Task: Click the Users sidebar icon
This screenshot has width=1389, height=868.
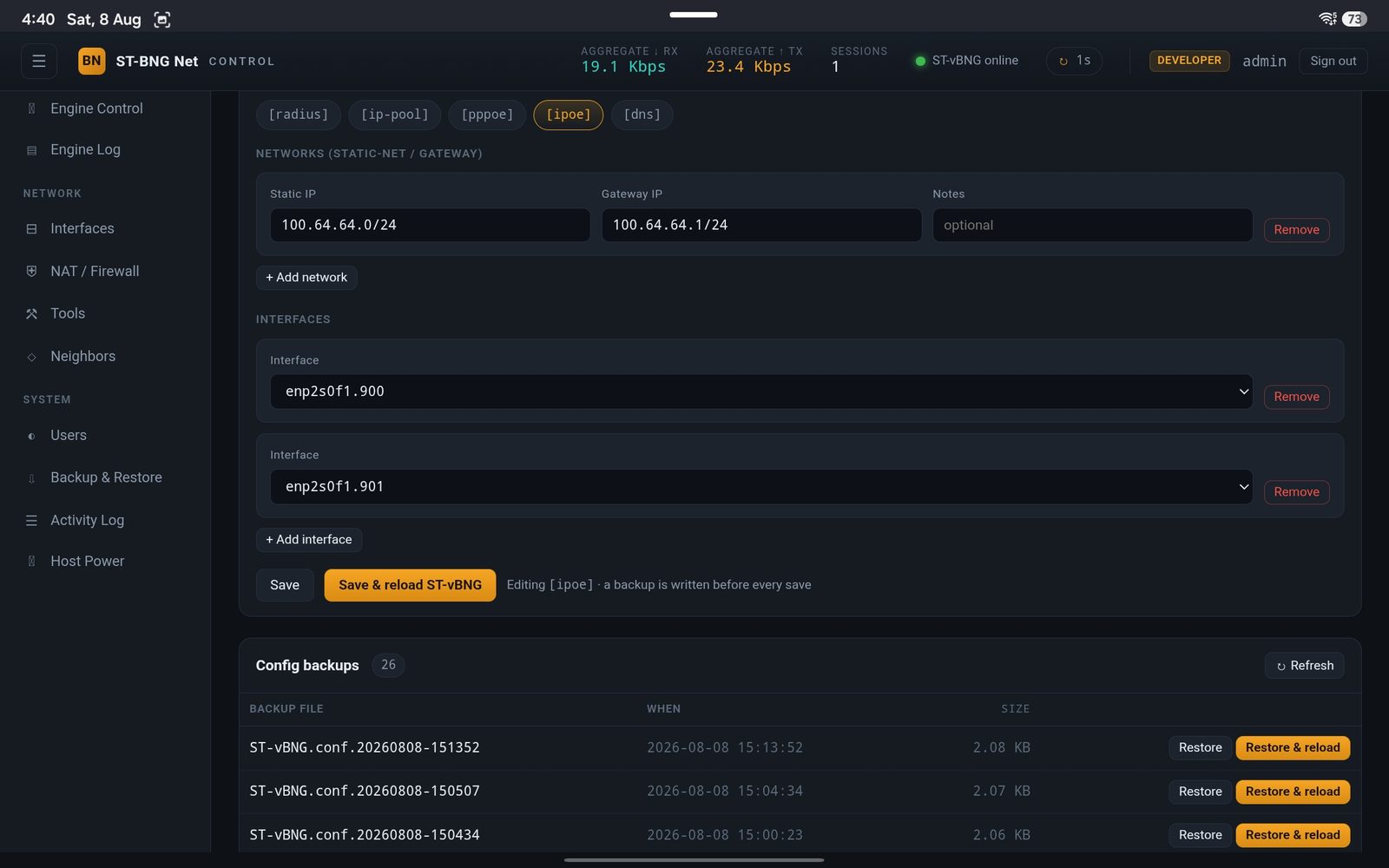Action: coord(31,436)
